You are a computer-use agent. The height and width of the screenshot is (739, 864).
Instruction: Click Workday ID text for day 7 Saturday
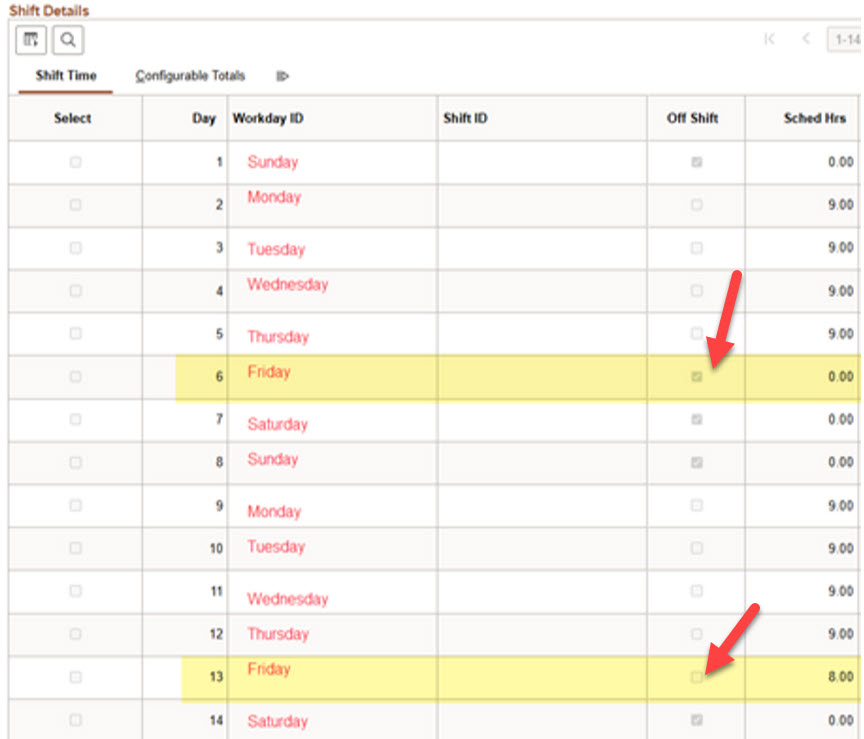tap(277, 424)
